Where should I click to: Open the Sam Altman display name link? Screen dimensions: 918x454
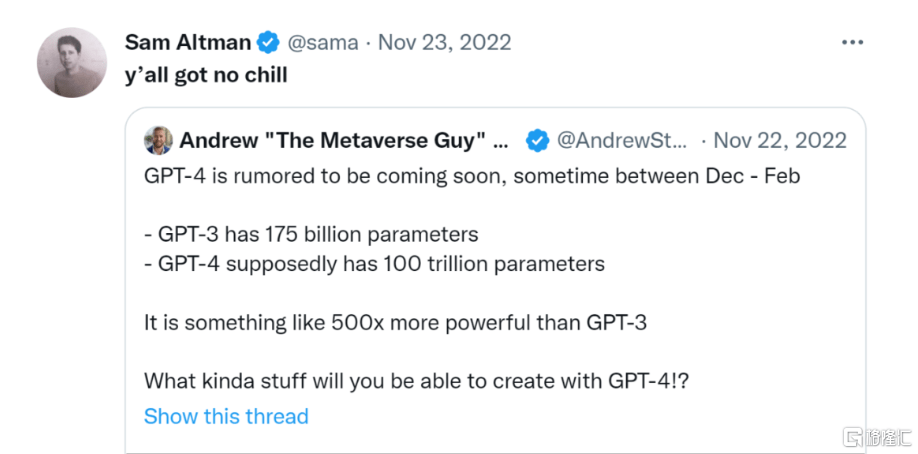click(x=187, y=42)
